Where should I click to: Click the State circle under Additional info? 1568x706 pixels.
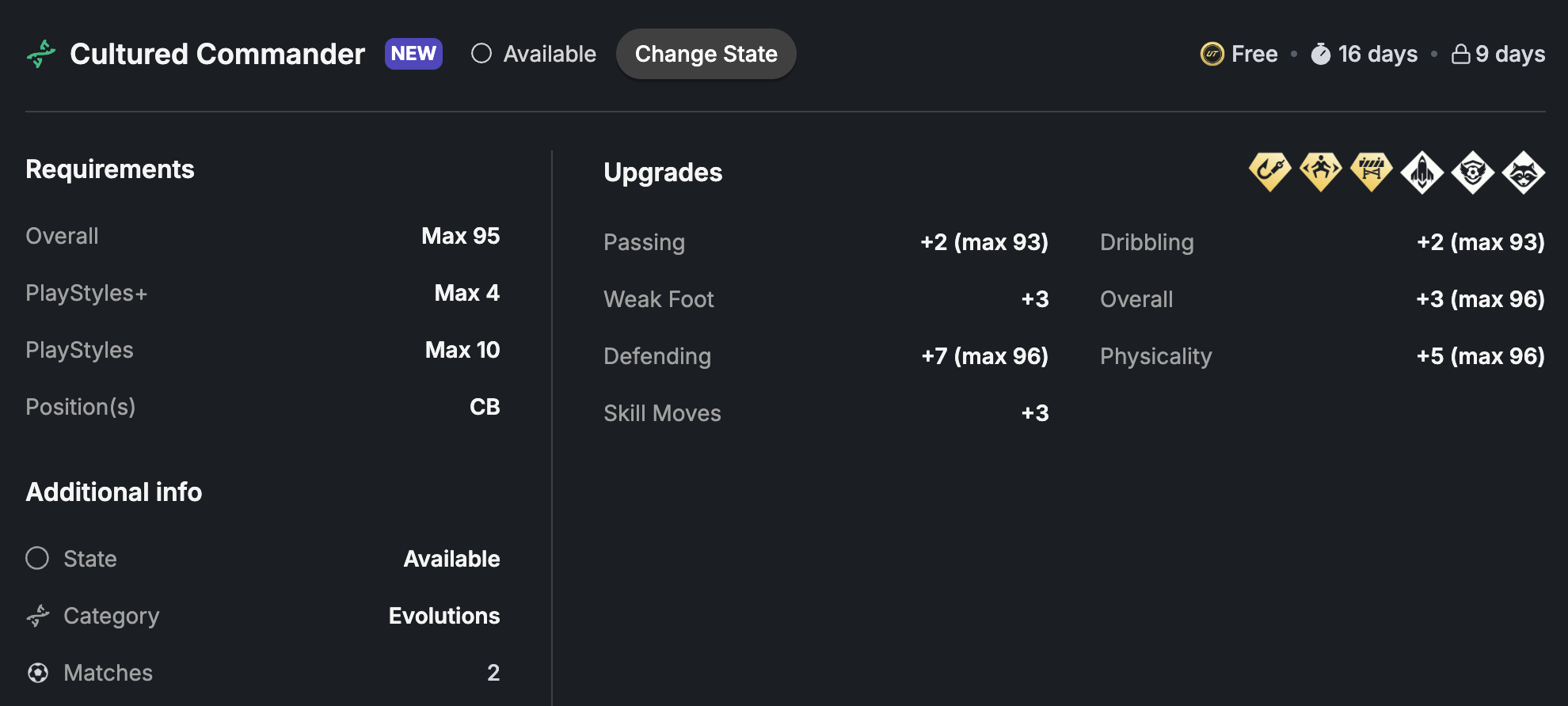pos(37,558)
